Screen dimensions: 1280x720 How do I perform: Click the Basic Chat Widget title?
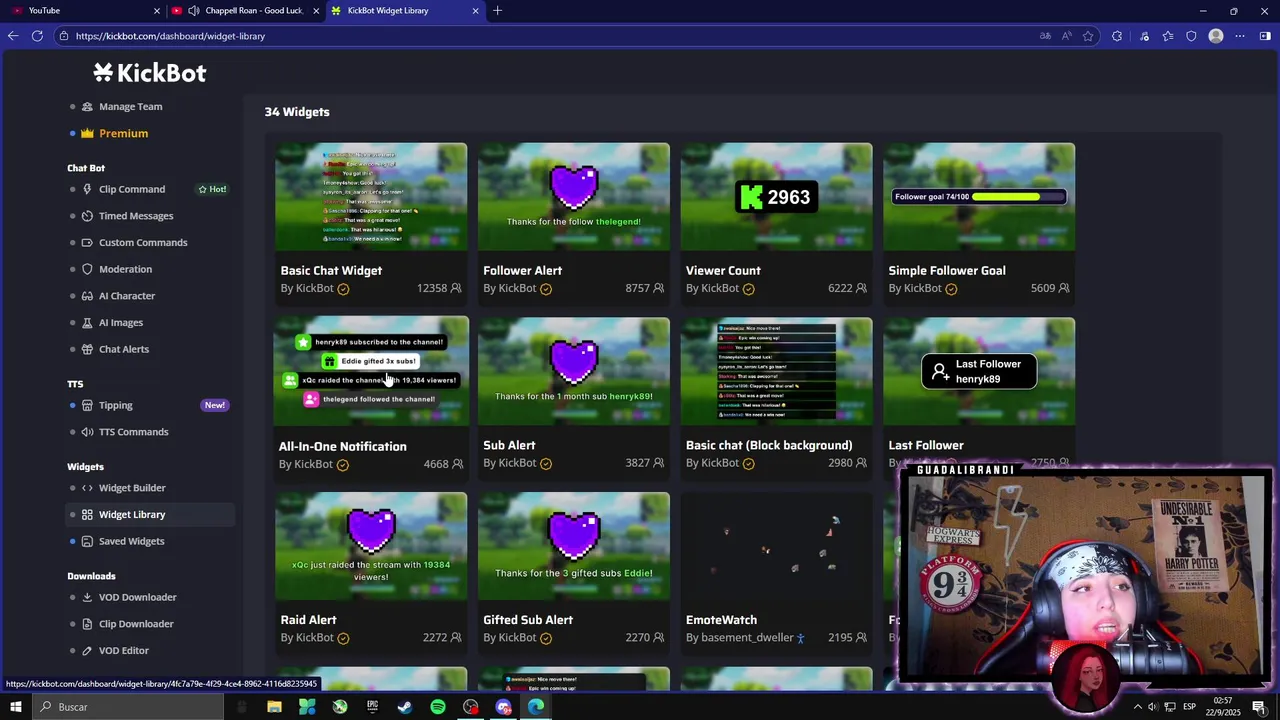pos(331,270)
